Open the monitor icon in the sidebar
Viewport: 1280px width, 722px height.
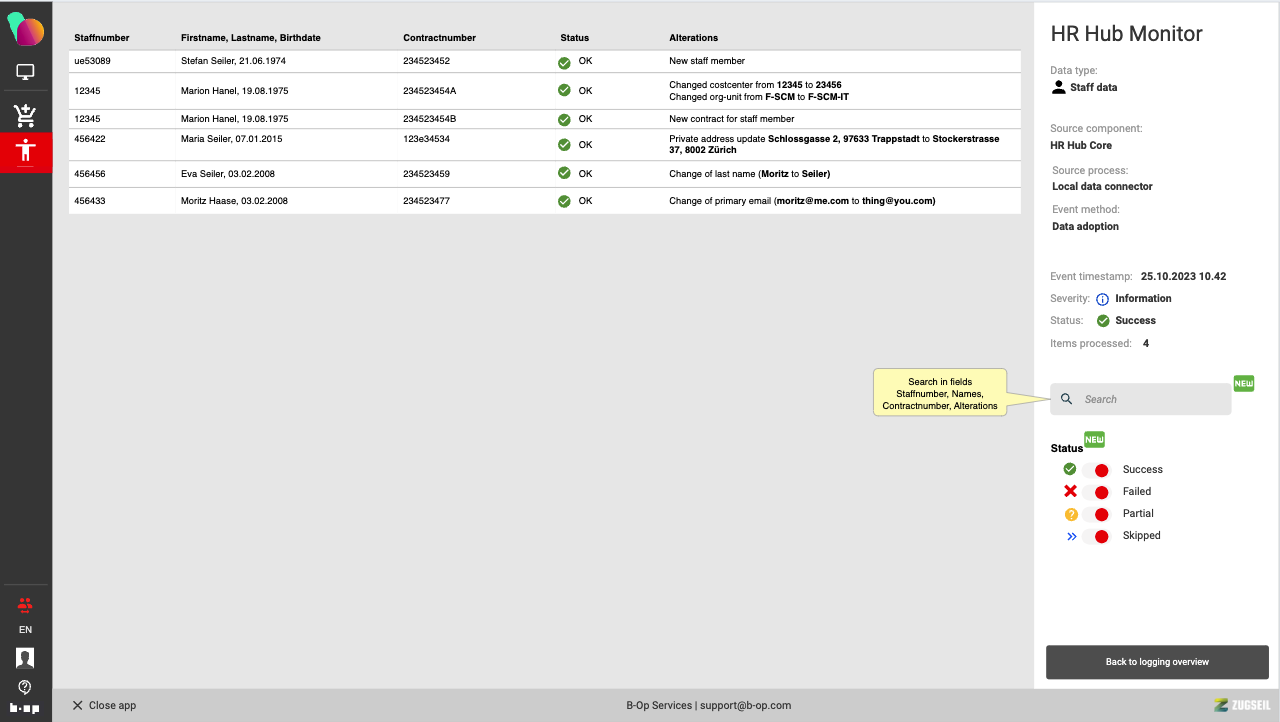25,72
